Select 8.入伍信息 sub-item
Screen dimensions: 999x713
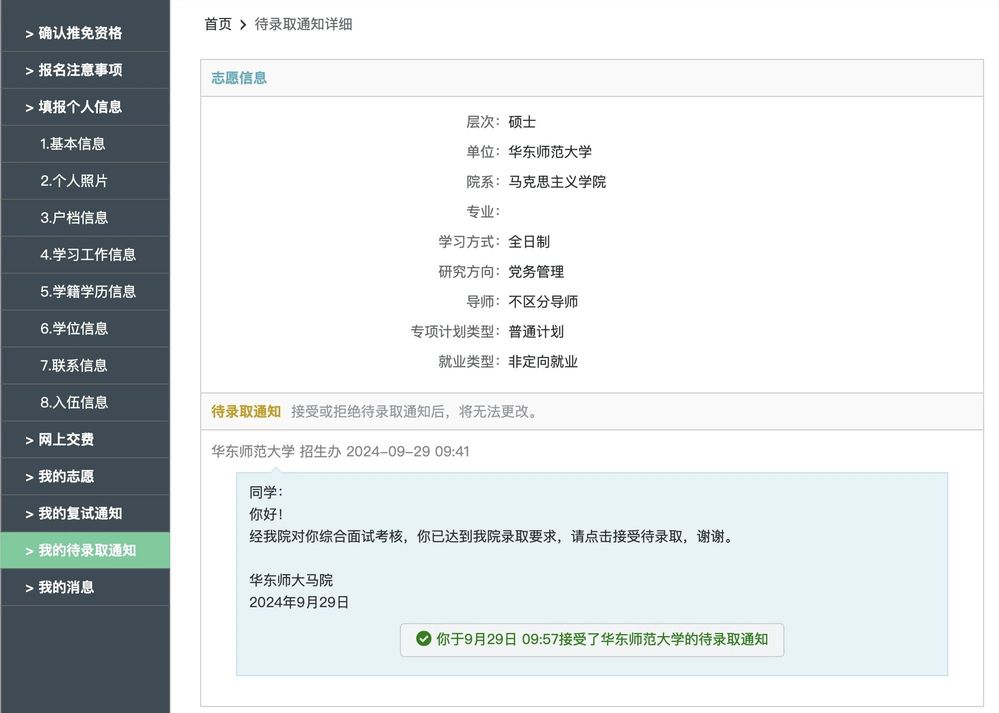pos(74,403)
